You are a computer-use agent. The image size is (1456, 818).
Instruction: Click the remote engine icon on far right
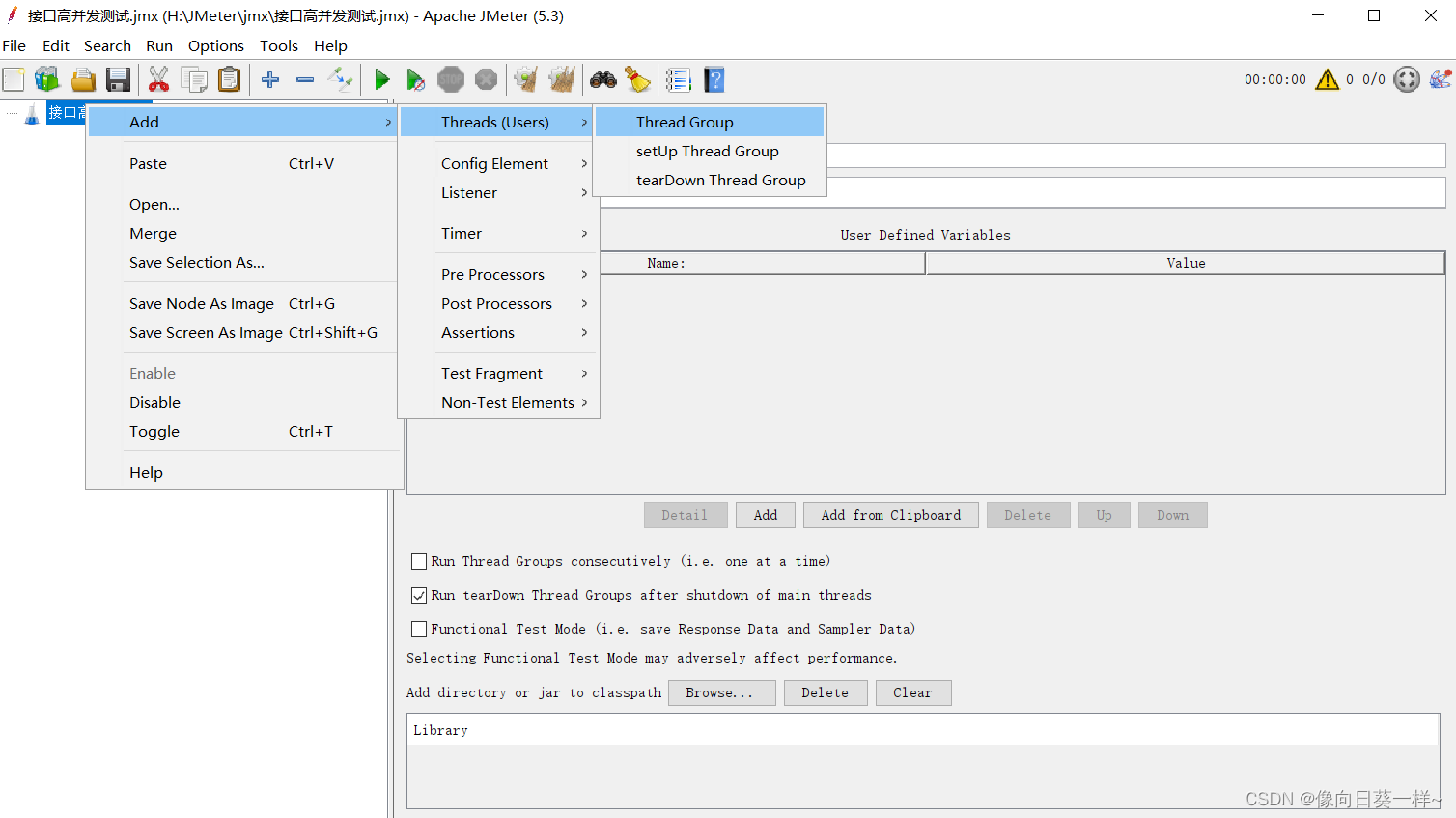(x=1441, y=79)
